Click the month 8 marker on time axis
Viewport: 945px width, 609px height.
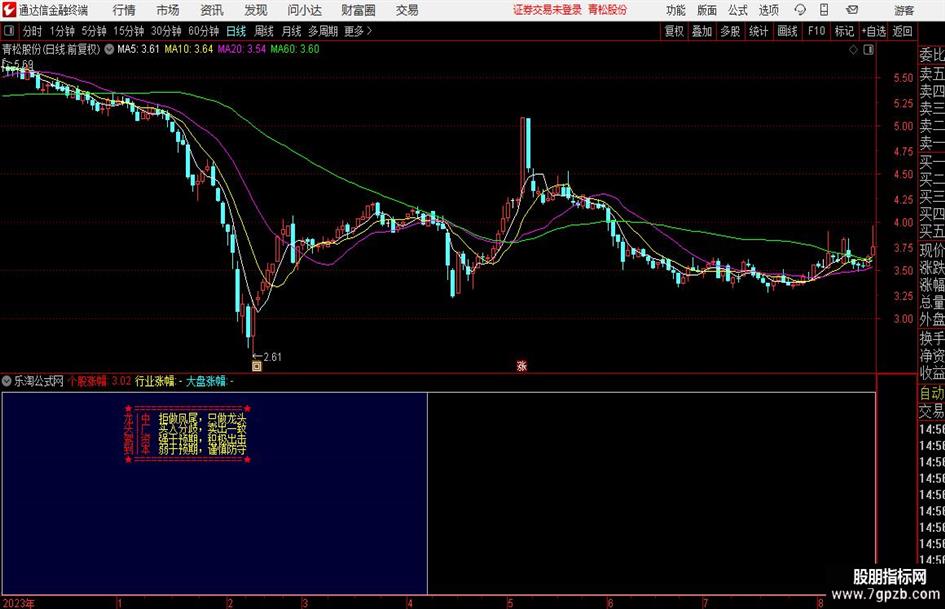coord(820,603)
